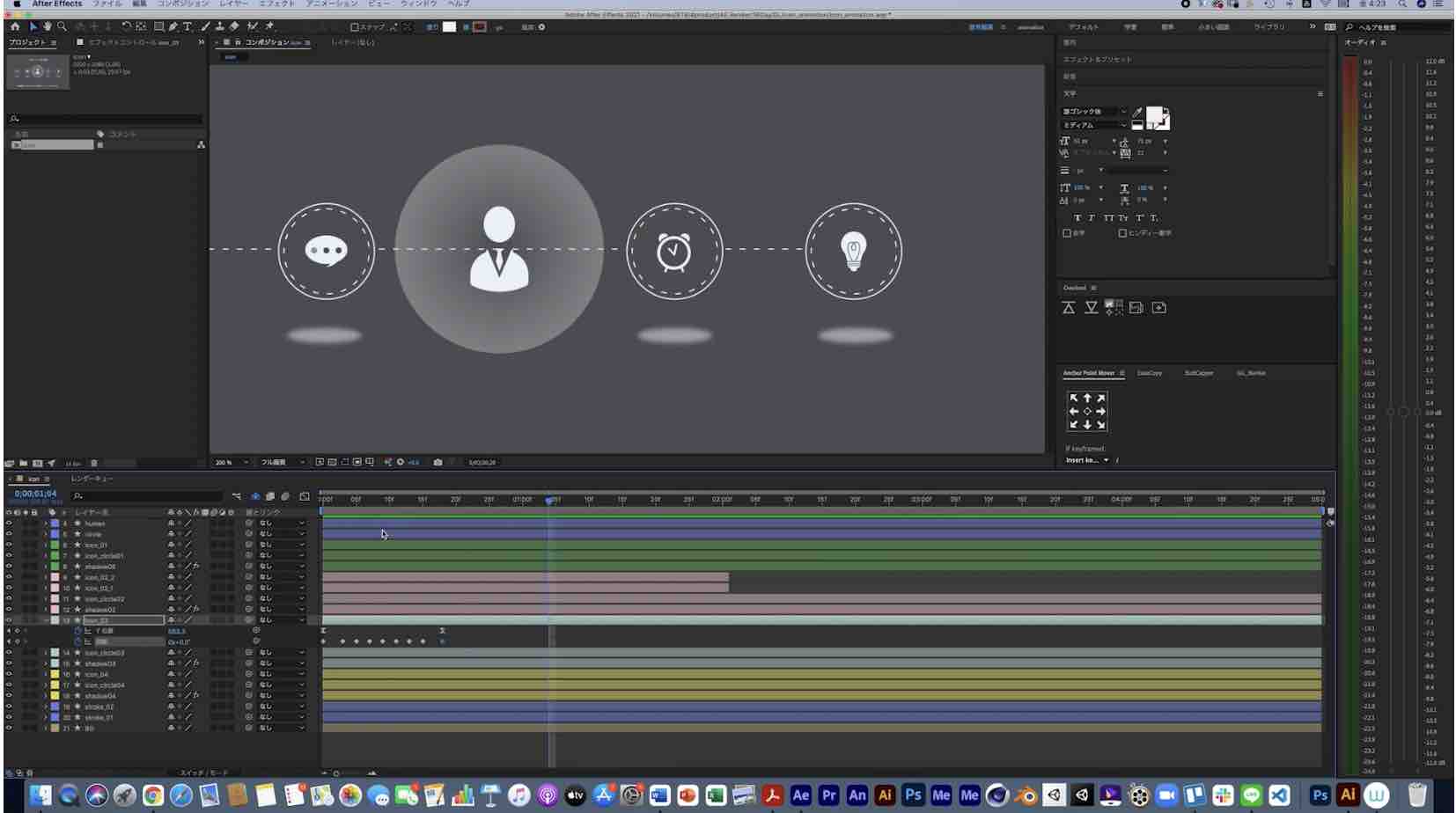
Task: Select the Pen tool
Action: pos(173,26)
